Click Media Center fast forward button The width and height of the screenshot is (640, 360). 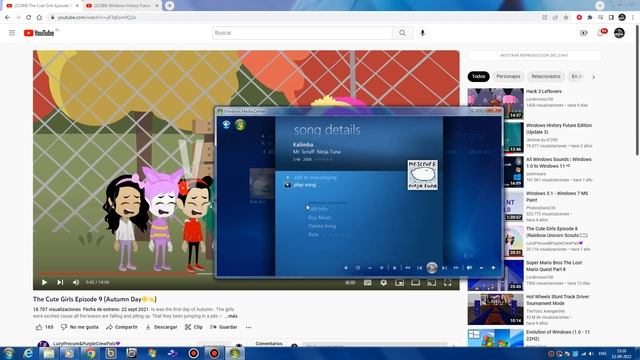(456, 268)
